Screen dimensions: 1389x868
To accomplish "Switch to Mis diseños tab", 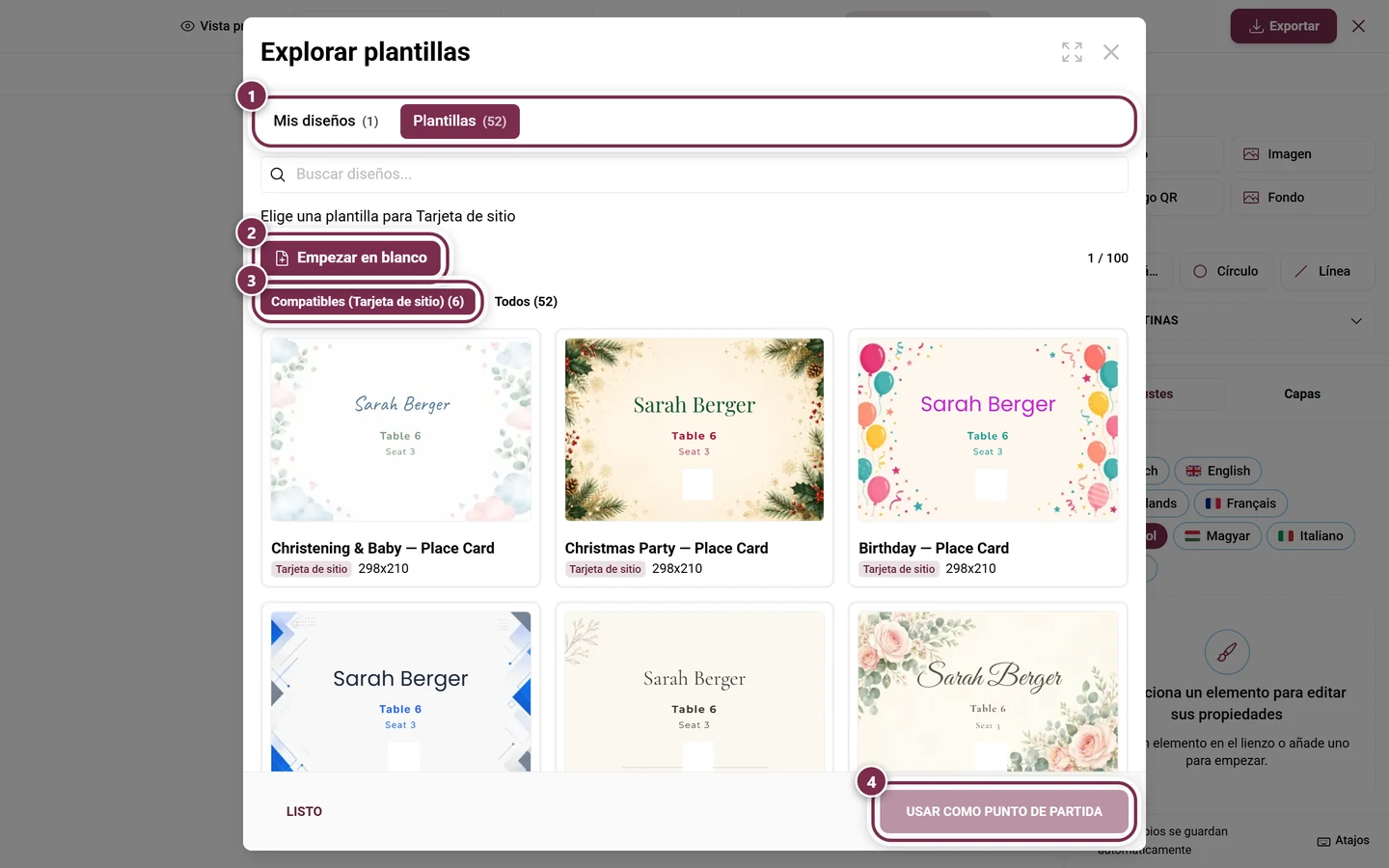I will pos(326,122).
